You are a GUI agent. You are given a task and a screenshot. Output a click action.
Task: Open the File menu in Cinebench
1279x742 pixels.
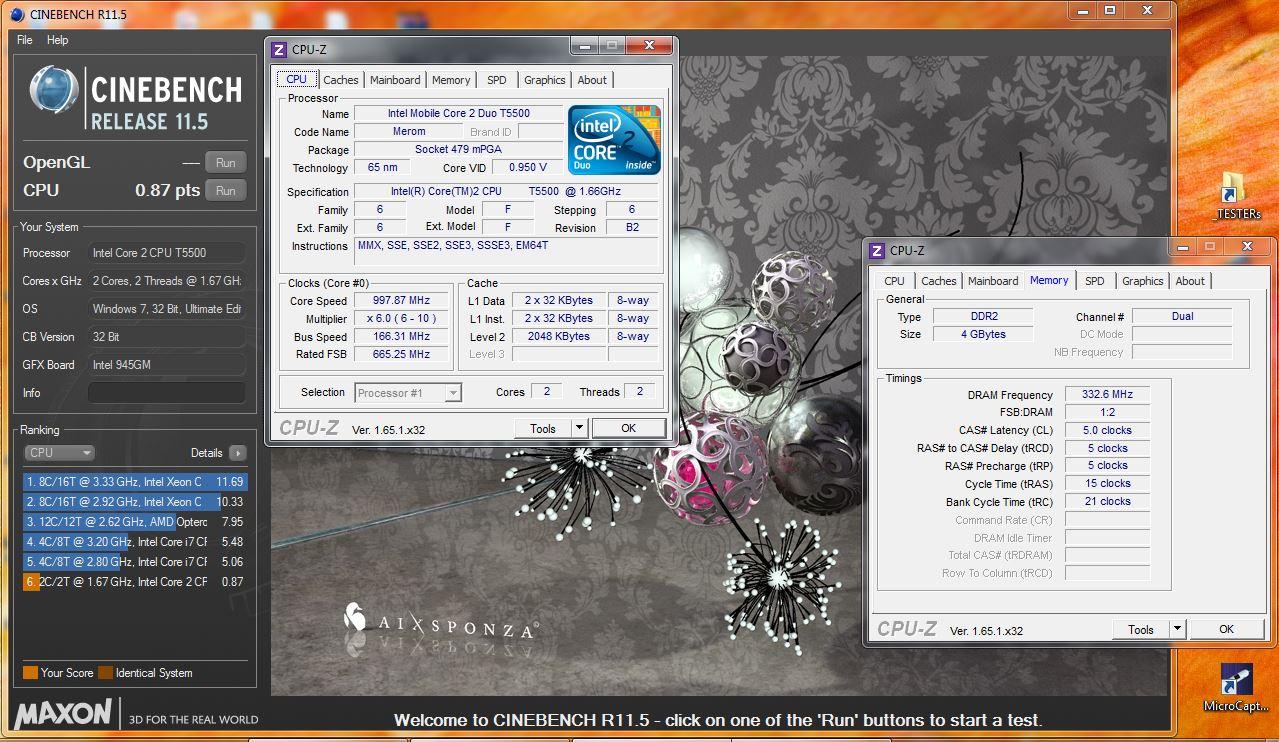click(x=25, y=40)
